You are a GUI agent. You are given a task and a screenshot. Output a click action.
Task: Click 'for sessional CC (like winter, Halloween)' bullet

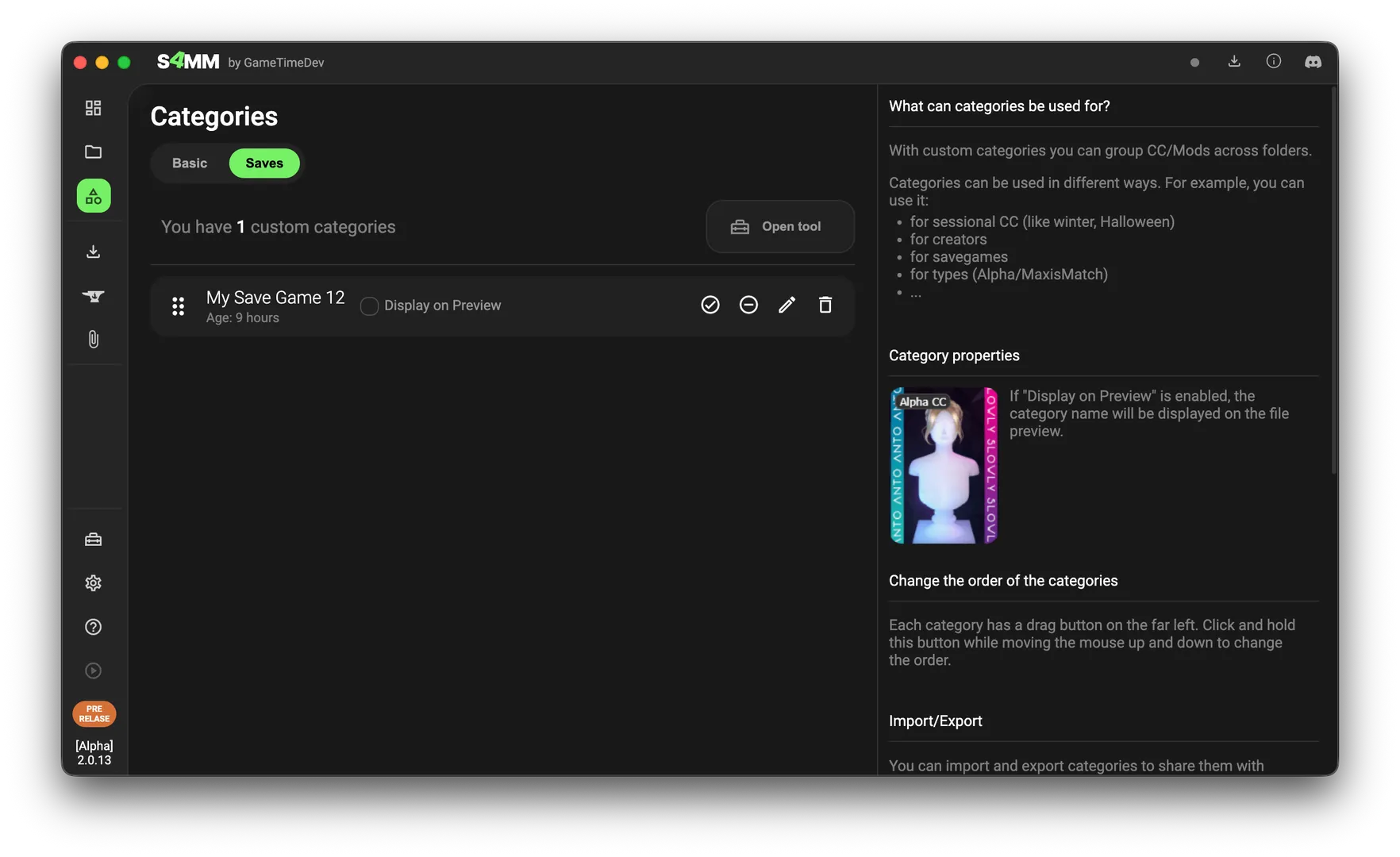1042,222
